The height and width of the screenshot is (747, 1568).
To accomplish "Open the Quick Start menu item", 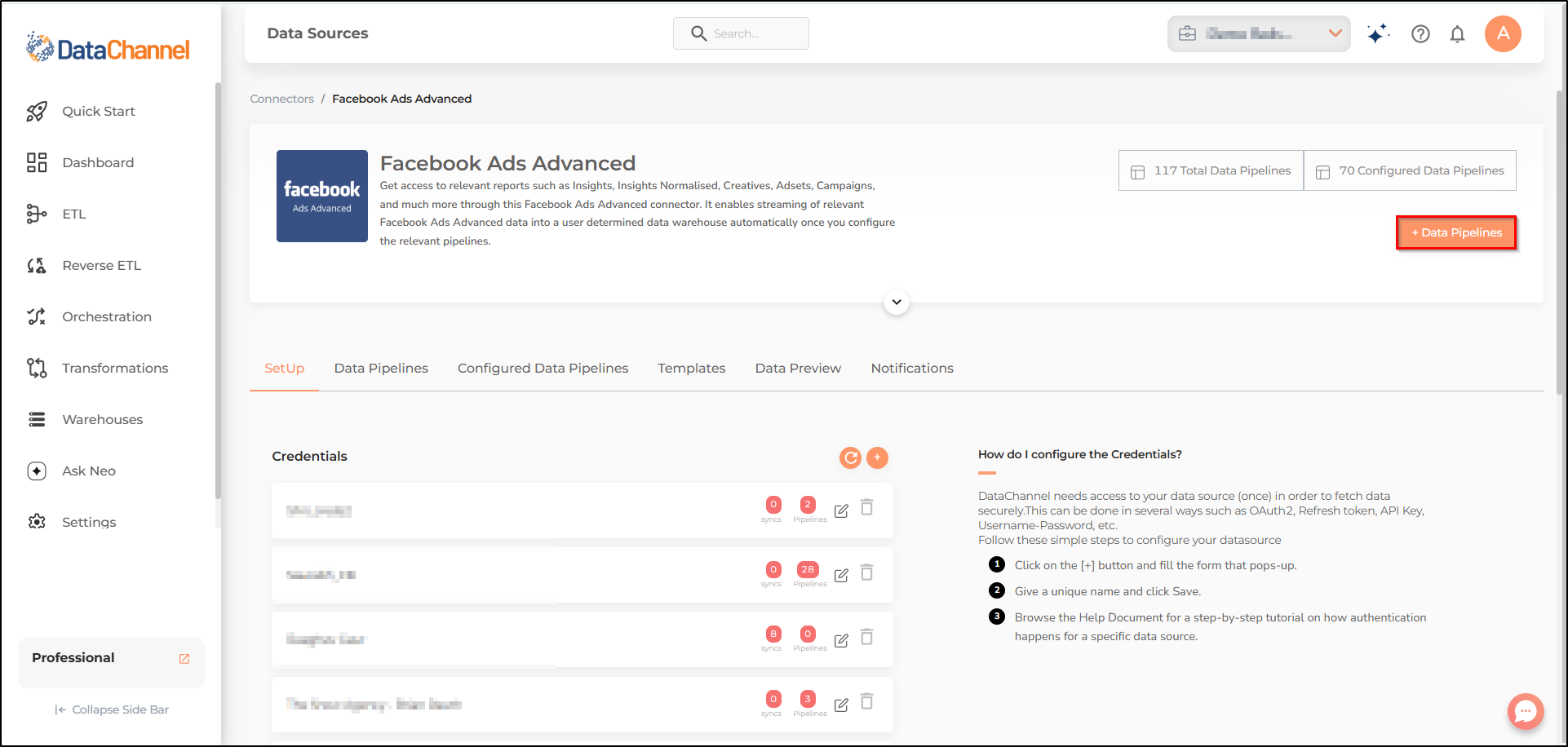I will (99, 111).
